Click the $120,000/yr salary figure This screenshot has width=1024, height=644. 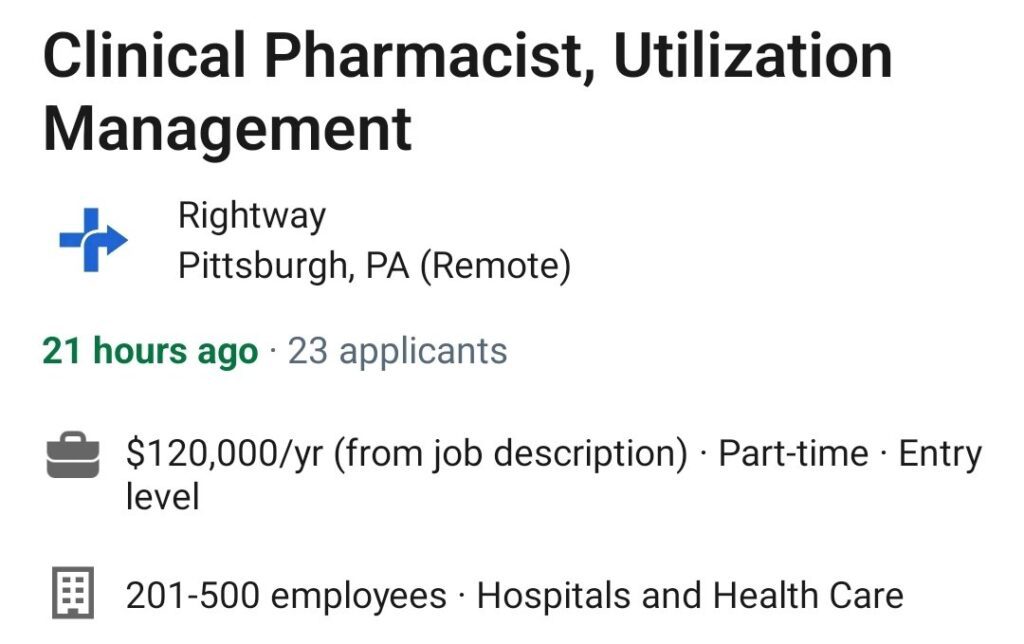pos(225,453)
